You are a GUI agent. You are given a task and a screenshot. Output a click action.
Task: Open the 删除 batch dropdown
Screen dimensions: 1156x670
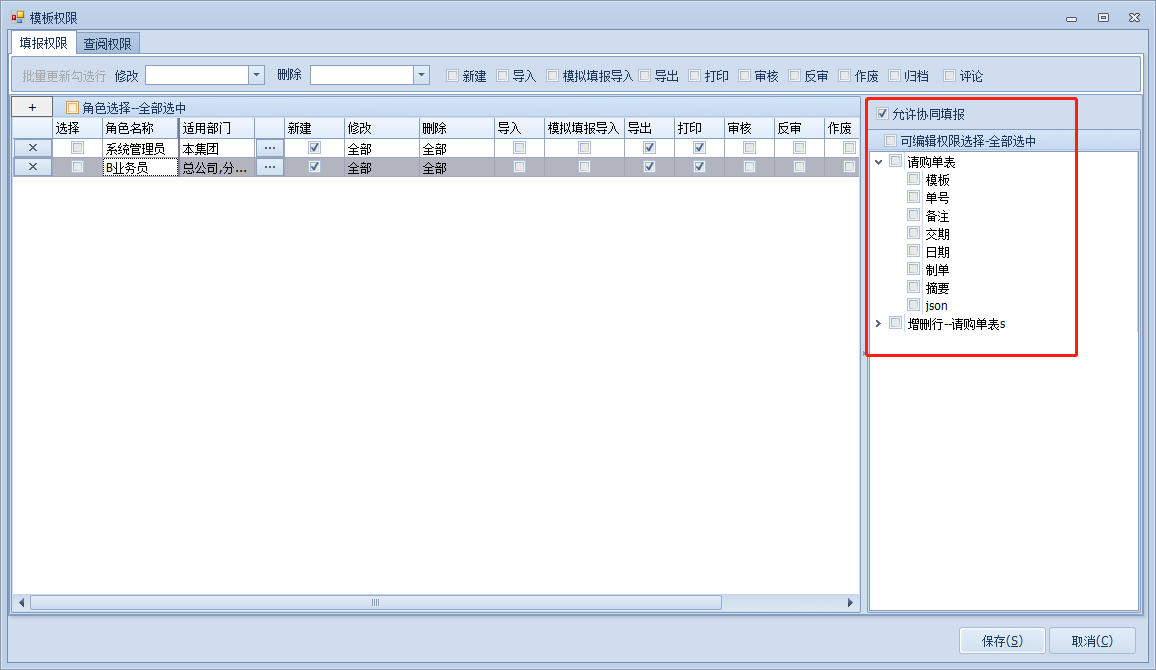point(421,75)
